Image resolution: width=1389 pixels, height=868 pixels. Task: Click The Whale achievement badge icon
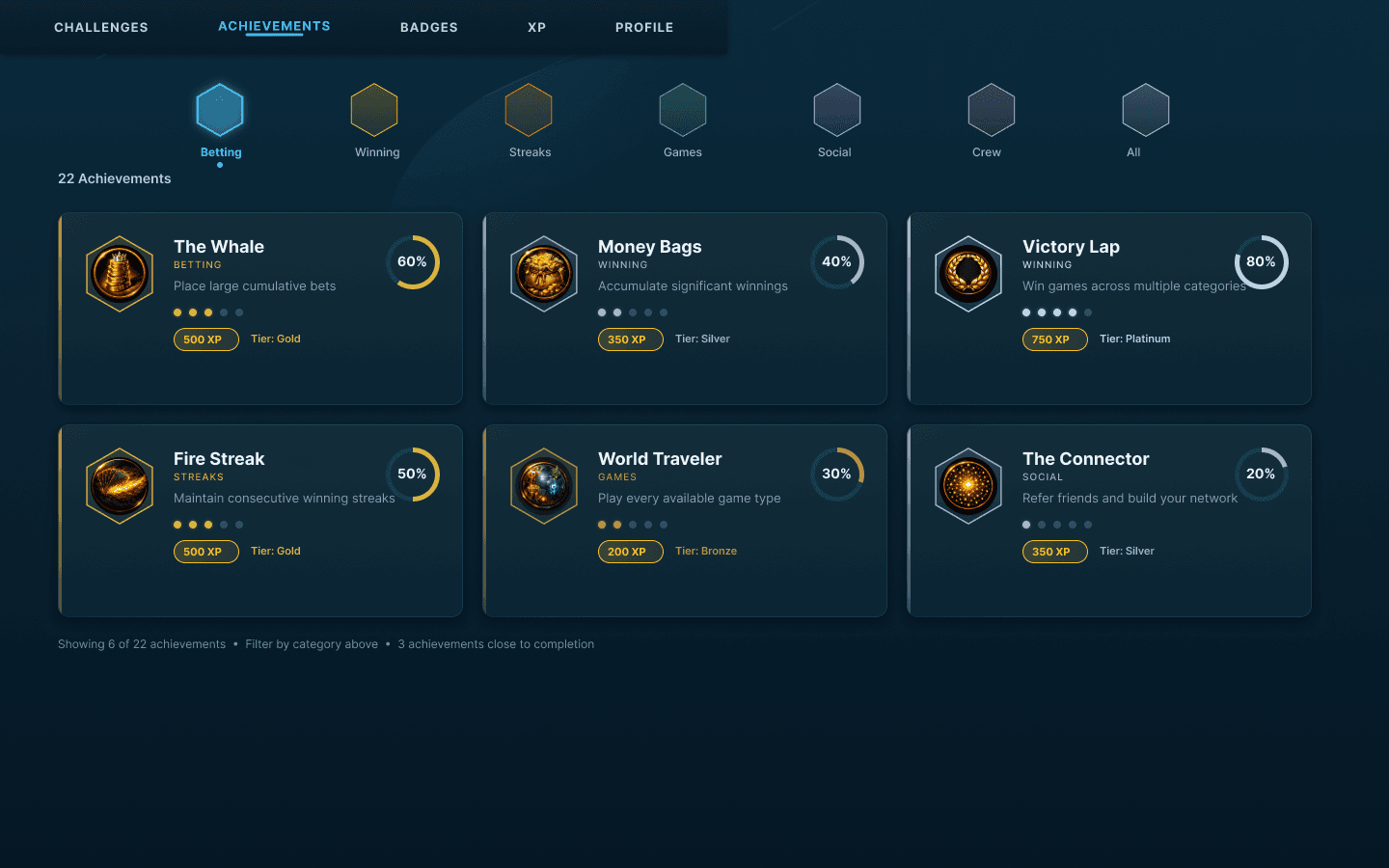click(x=120, y=274)
